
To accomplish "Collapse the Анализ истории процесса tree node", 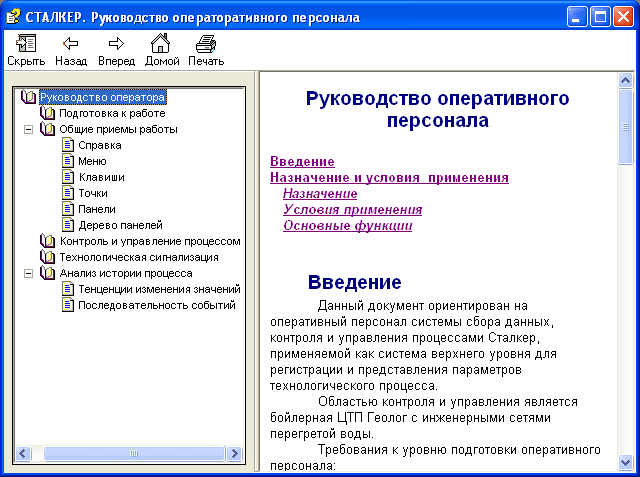I will (x=28, y=273).
